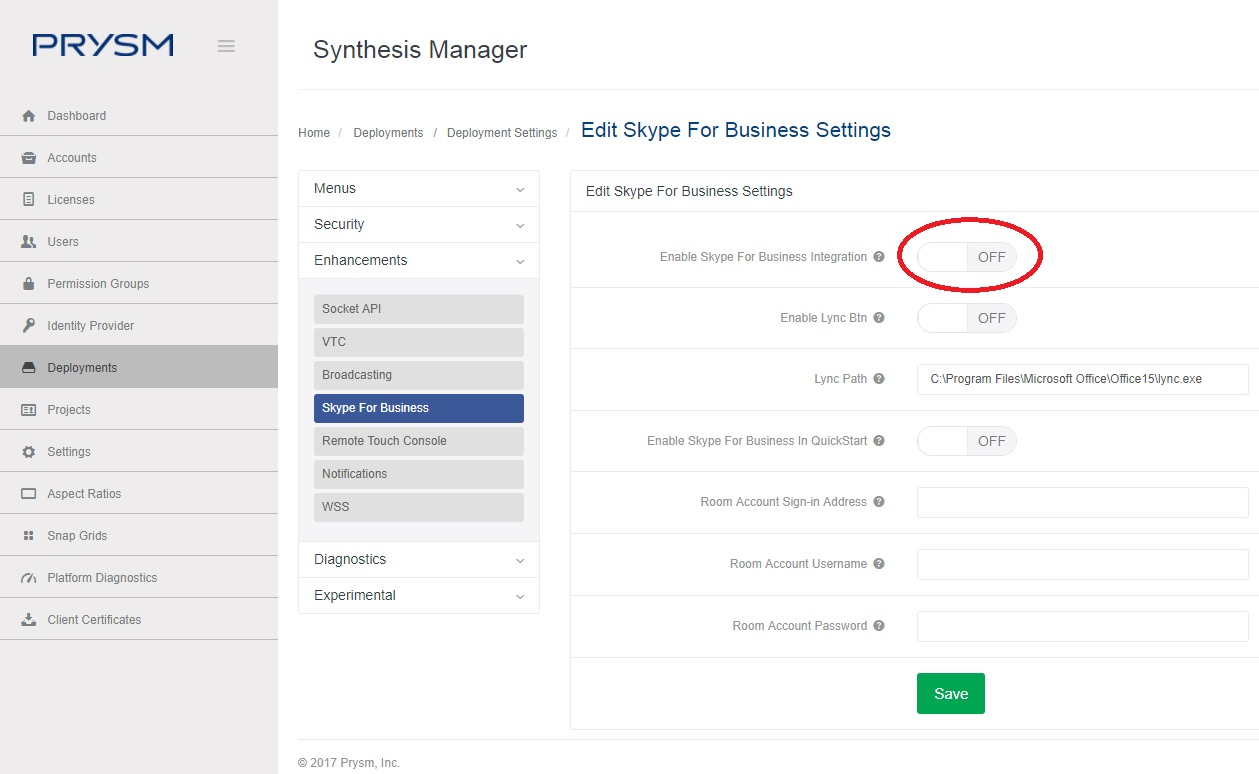Viewport: 1259px width, 774px height.
Task: Expand the Diagnostics section chevron
Action: [x=520, y=560]
